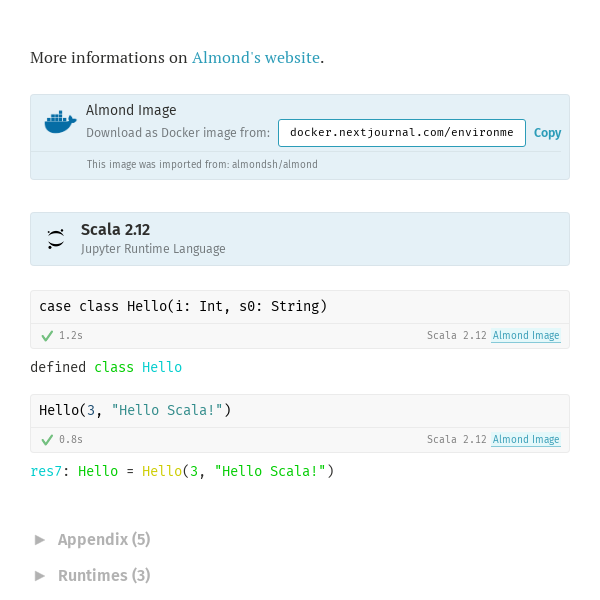Image resolution: width=600 pixels, height=600 pixels.
Task: Expand the Appendix (5) section arrow
Action: pos(40,540)
